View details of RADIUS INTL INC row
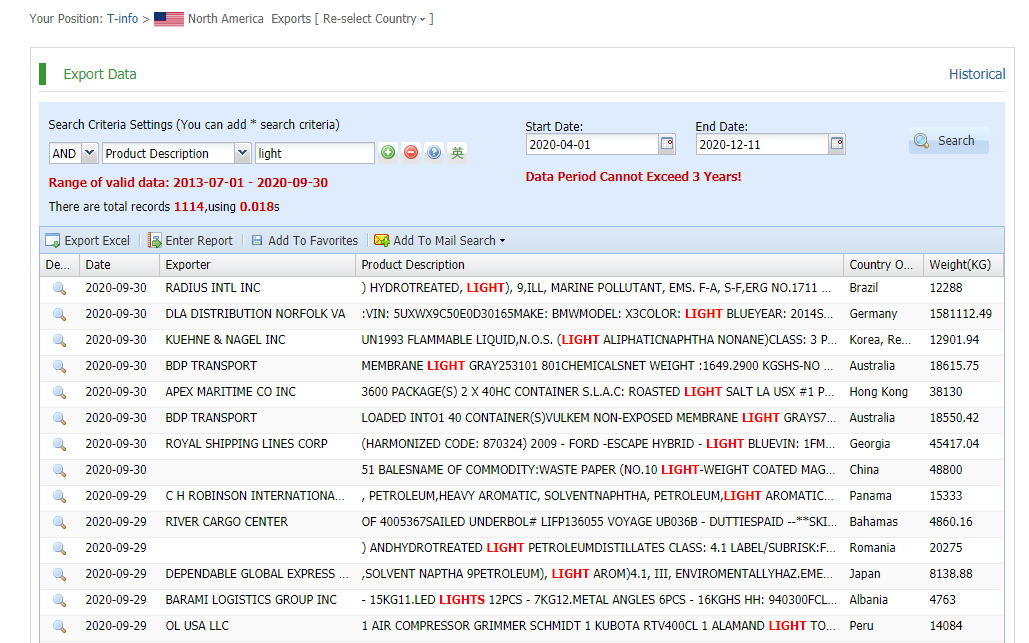The image size is (1029, 643). pos(59,288)
